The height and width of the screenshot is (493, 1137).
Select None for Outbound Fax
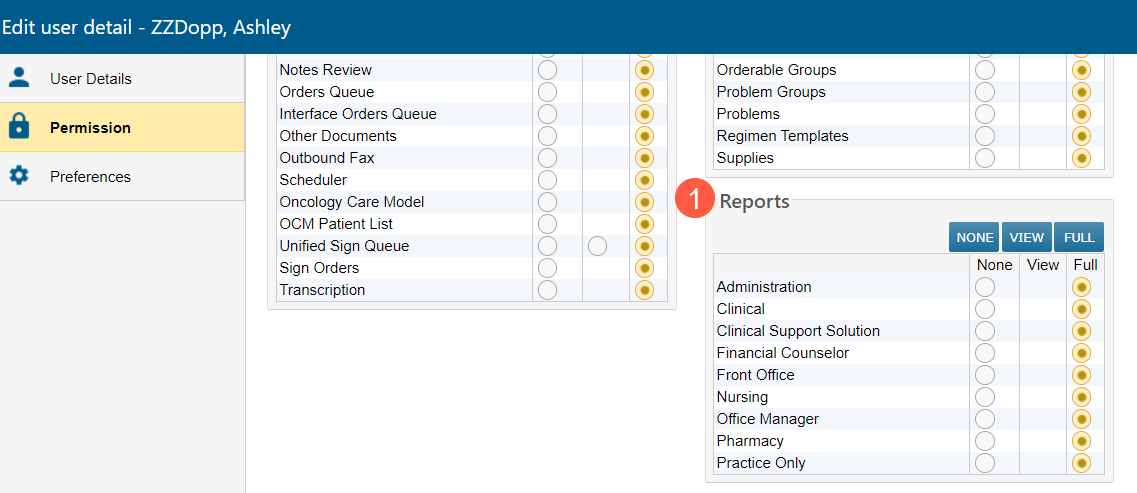click(547, 158)
